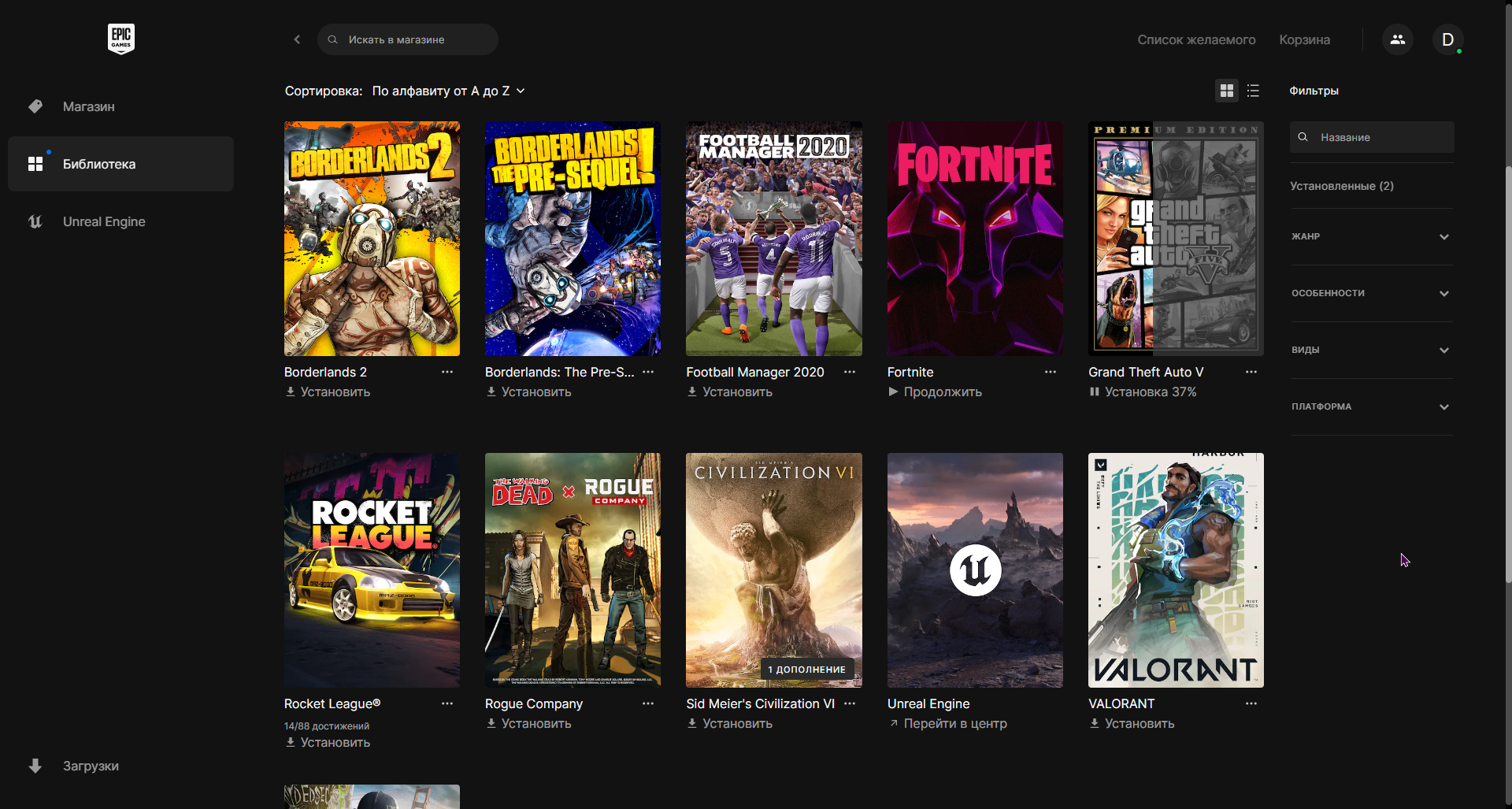Expand the ВИДЫ filter
This screenshot has width=1512, height=809.
click(1371, 350)
